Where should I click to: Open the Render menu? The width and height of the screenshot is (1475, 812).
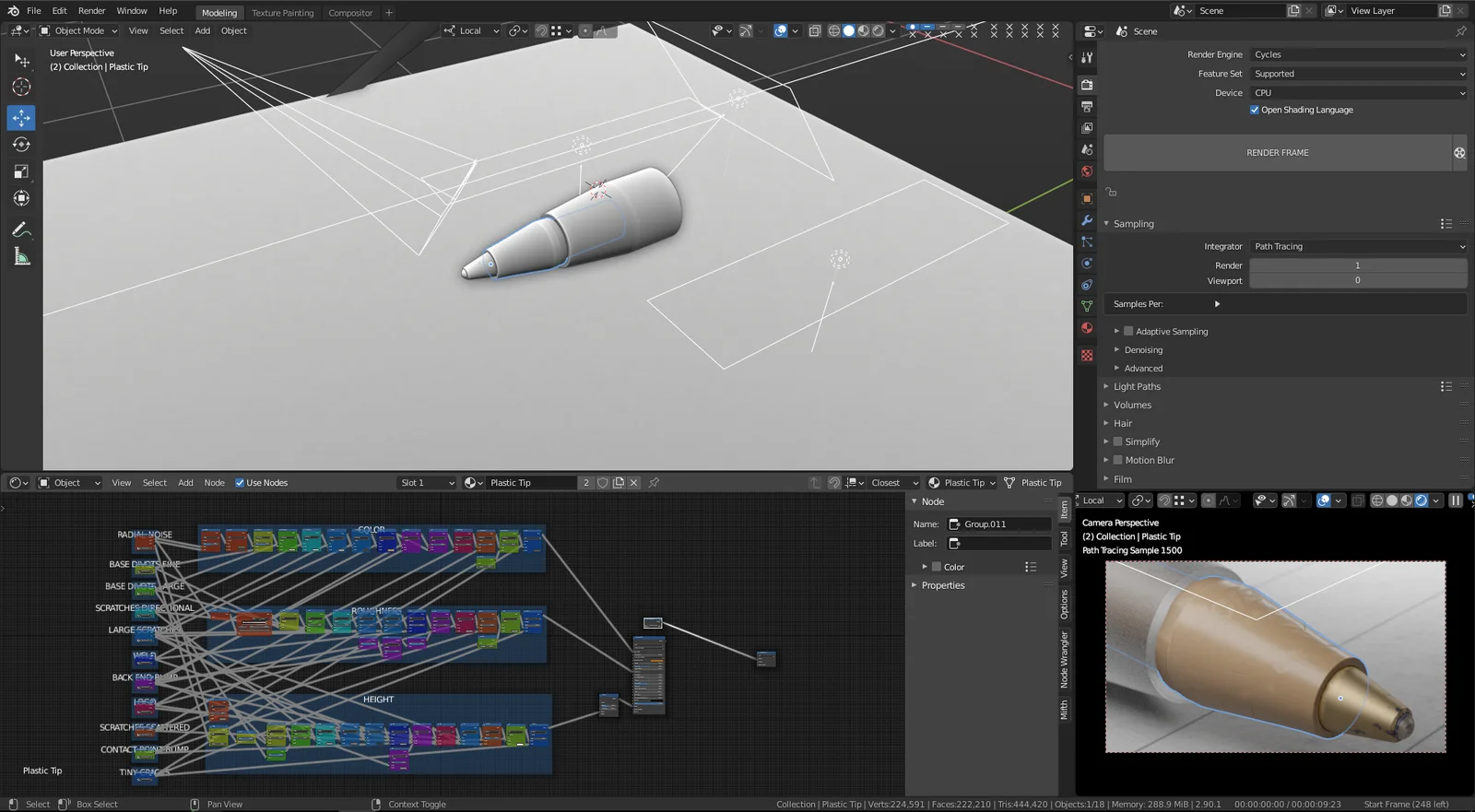[x=91, y=11]
